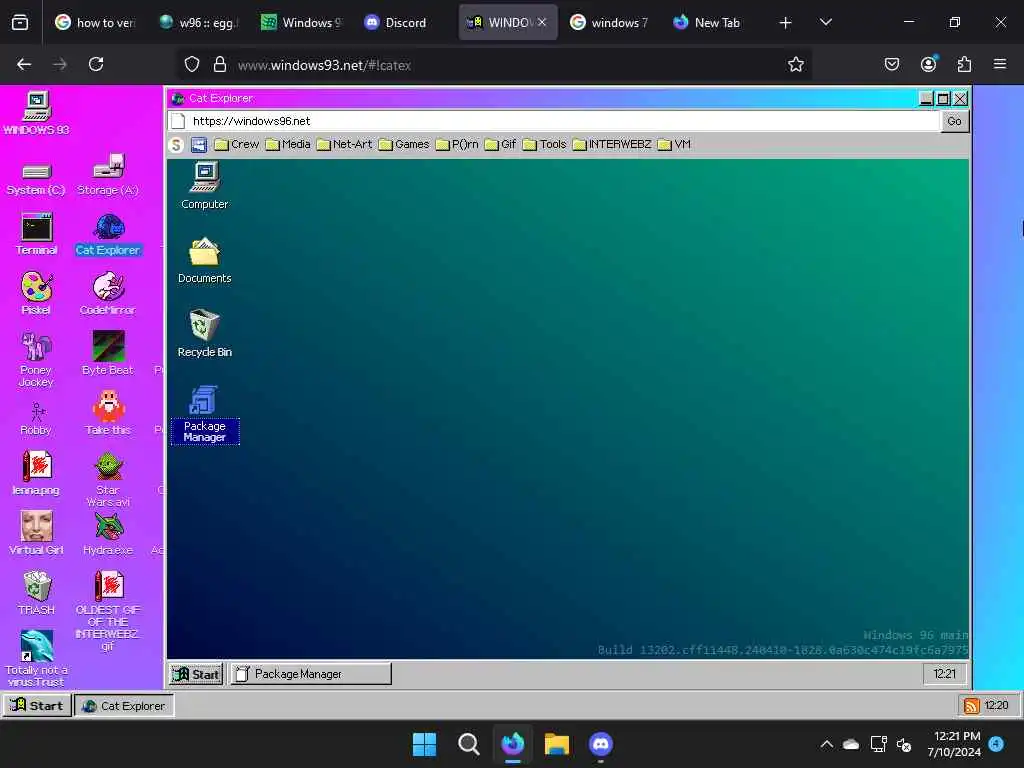Open the VM bookmarks folder

(674, 144)
